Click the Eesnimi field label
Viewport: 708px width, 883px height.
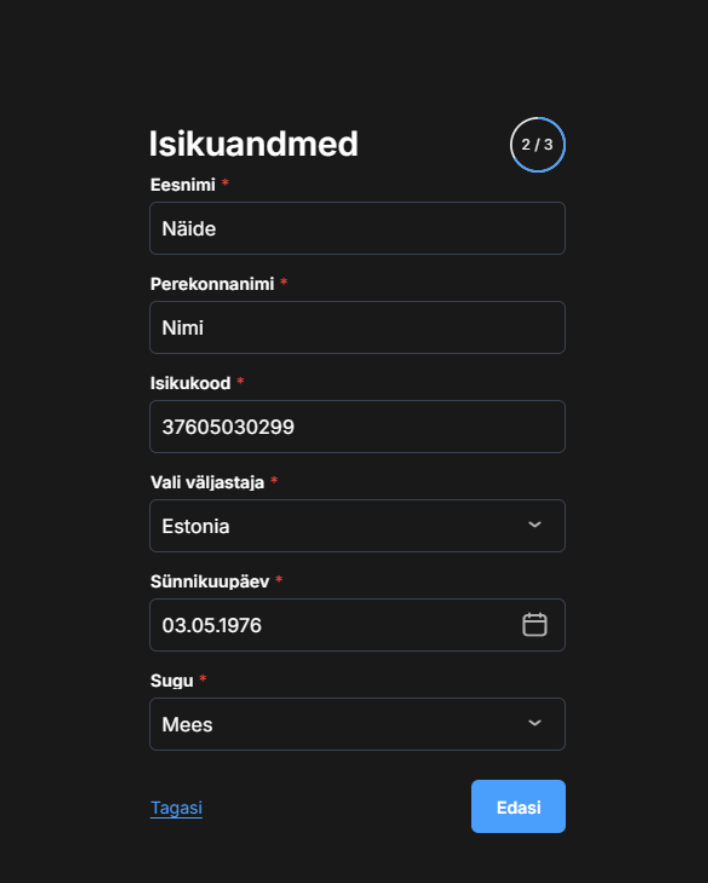pos(182,185)
